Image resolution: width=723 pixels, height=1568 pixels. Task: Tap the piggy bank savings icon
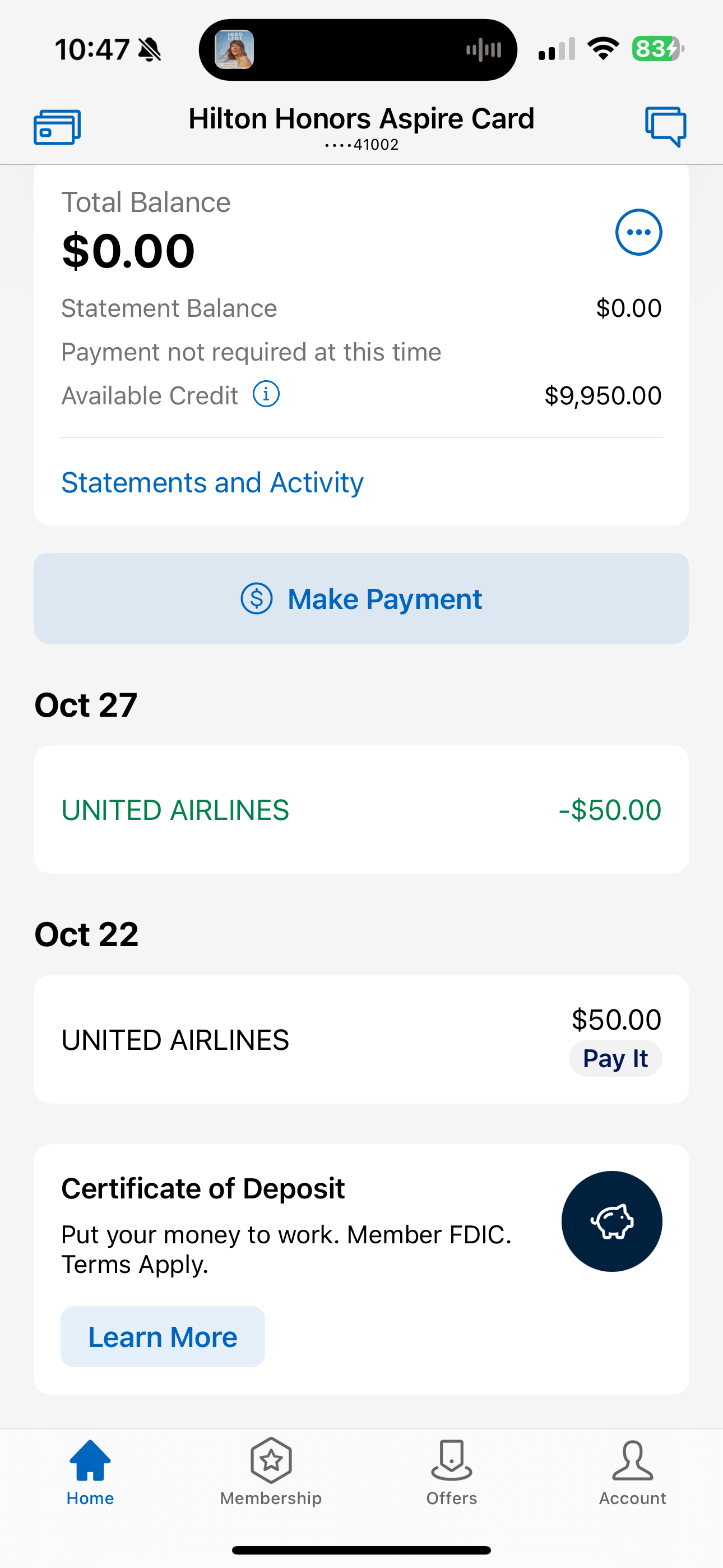click(x=611, y=1221)
